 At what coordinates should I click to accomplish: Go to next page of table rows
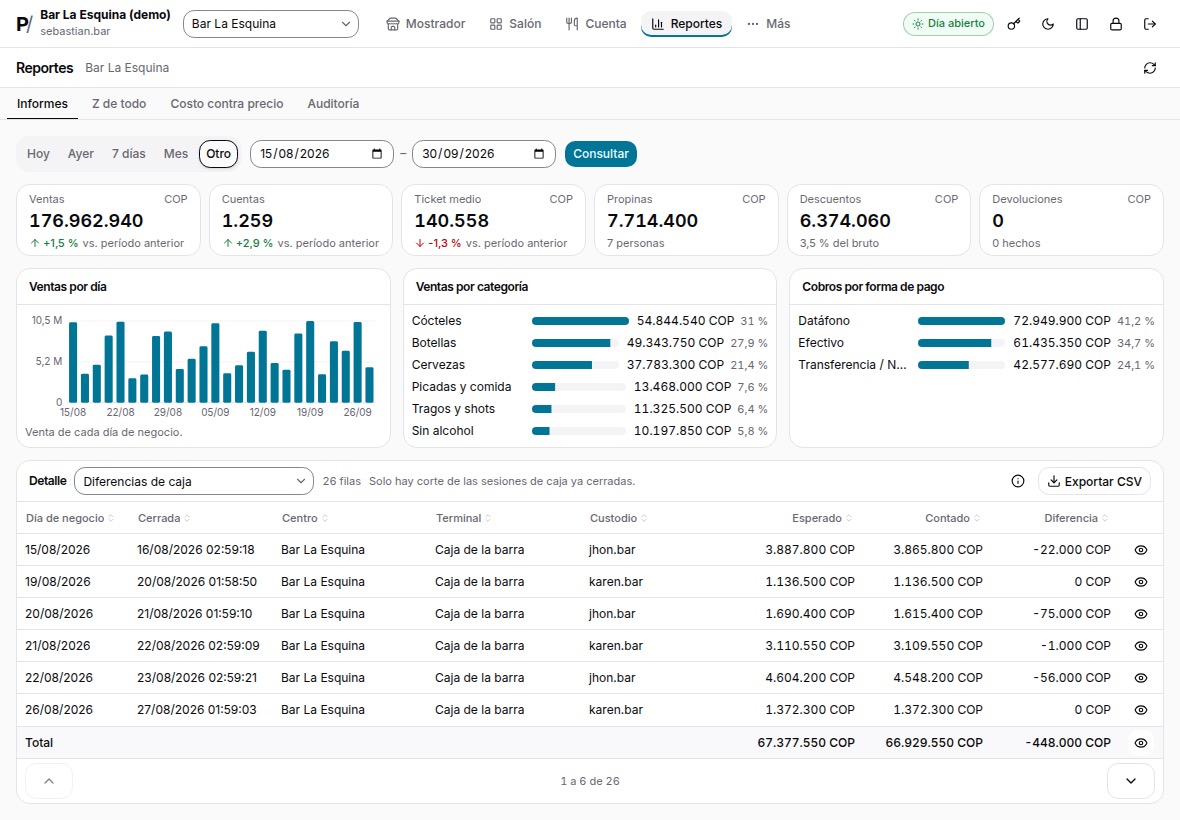coord(1130,781)
